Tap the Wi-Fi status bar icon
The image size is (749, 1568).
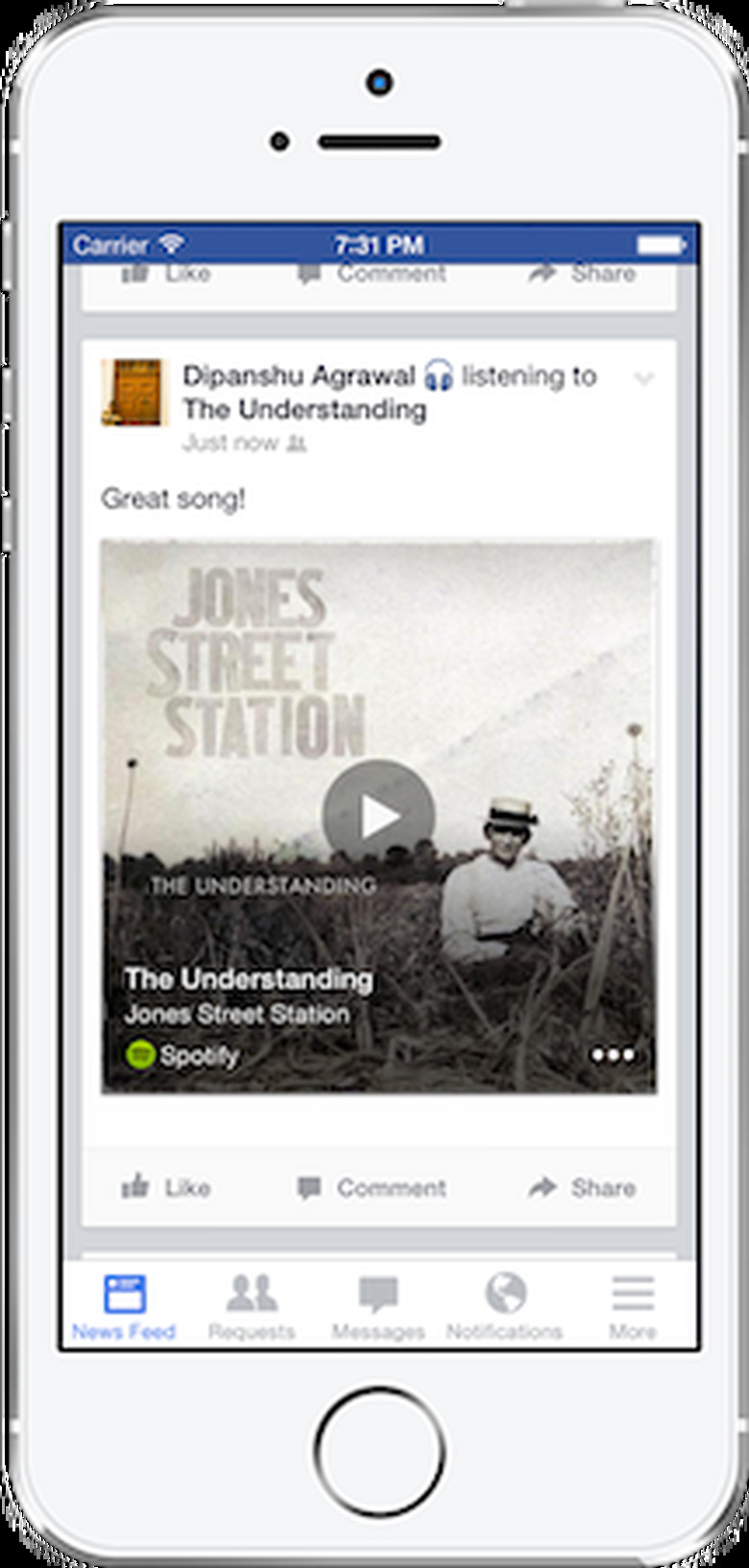(171, 244)
